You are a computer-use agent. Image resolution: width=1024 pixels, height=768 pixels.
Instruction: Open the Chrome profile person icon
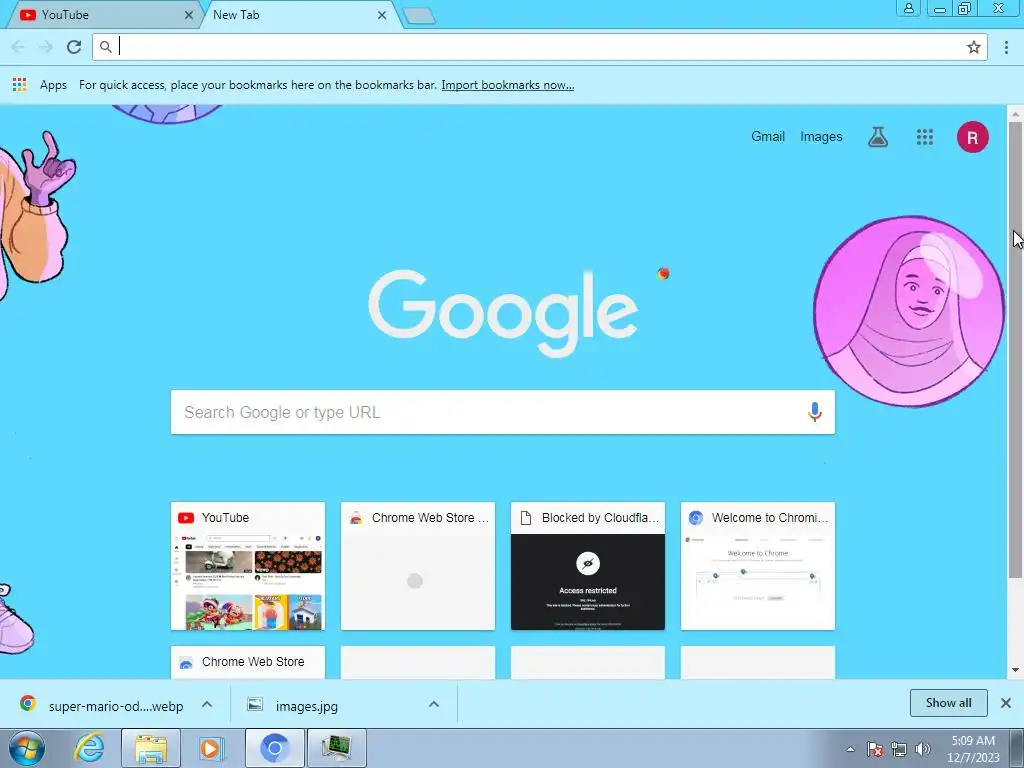point(908,8)
